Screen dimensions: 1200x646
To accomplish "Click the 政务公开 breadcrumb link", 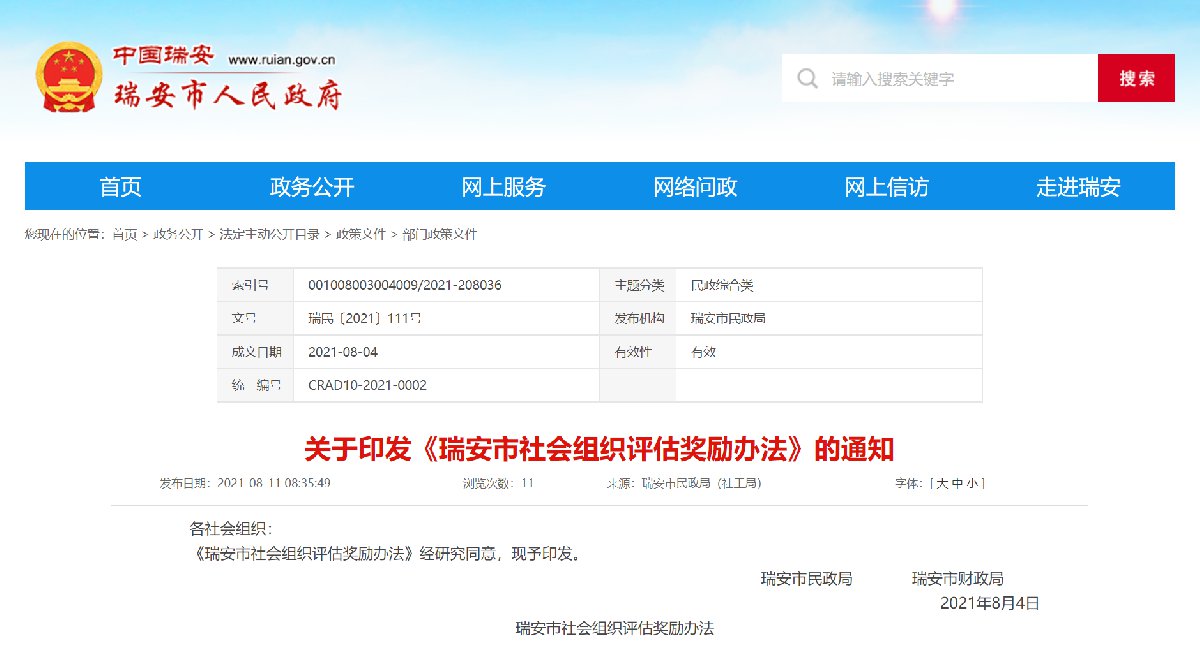I will coord(178,234).
